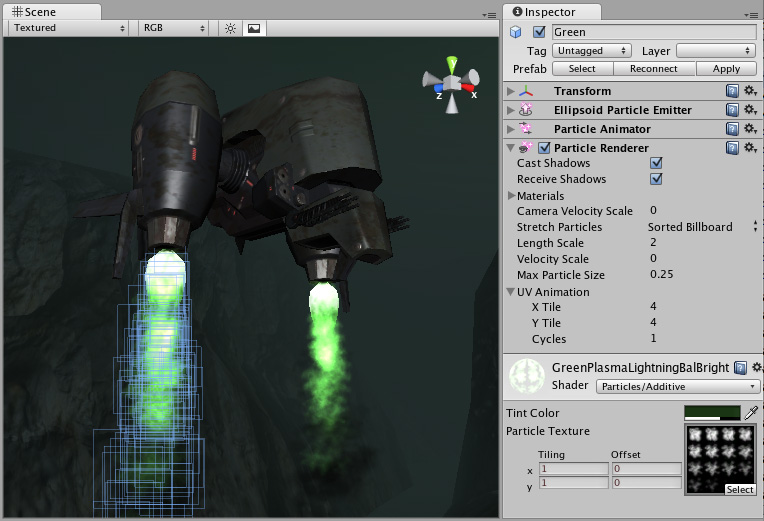Screen dimensions: 764x521
Task: Open Particle Renderer gear settings menu
Action: (750, 148)
